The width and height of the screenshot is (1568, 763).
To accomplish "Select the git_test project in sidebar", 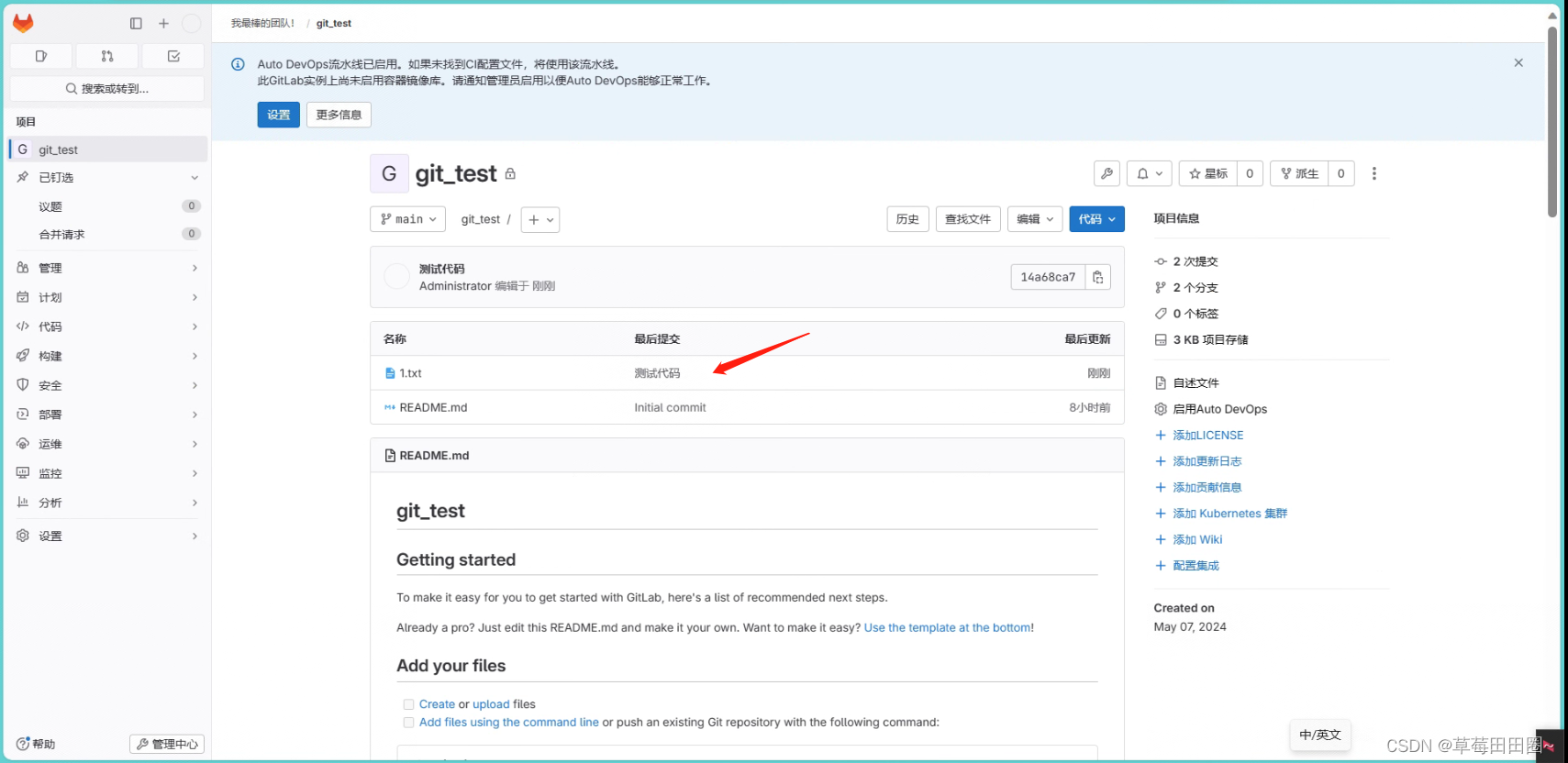I will tap(107, 149).
